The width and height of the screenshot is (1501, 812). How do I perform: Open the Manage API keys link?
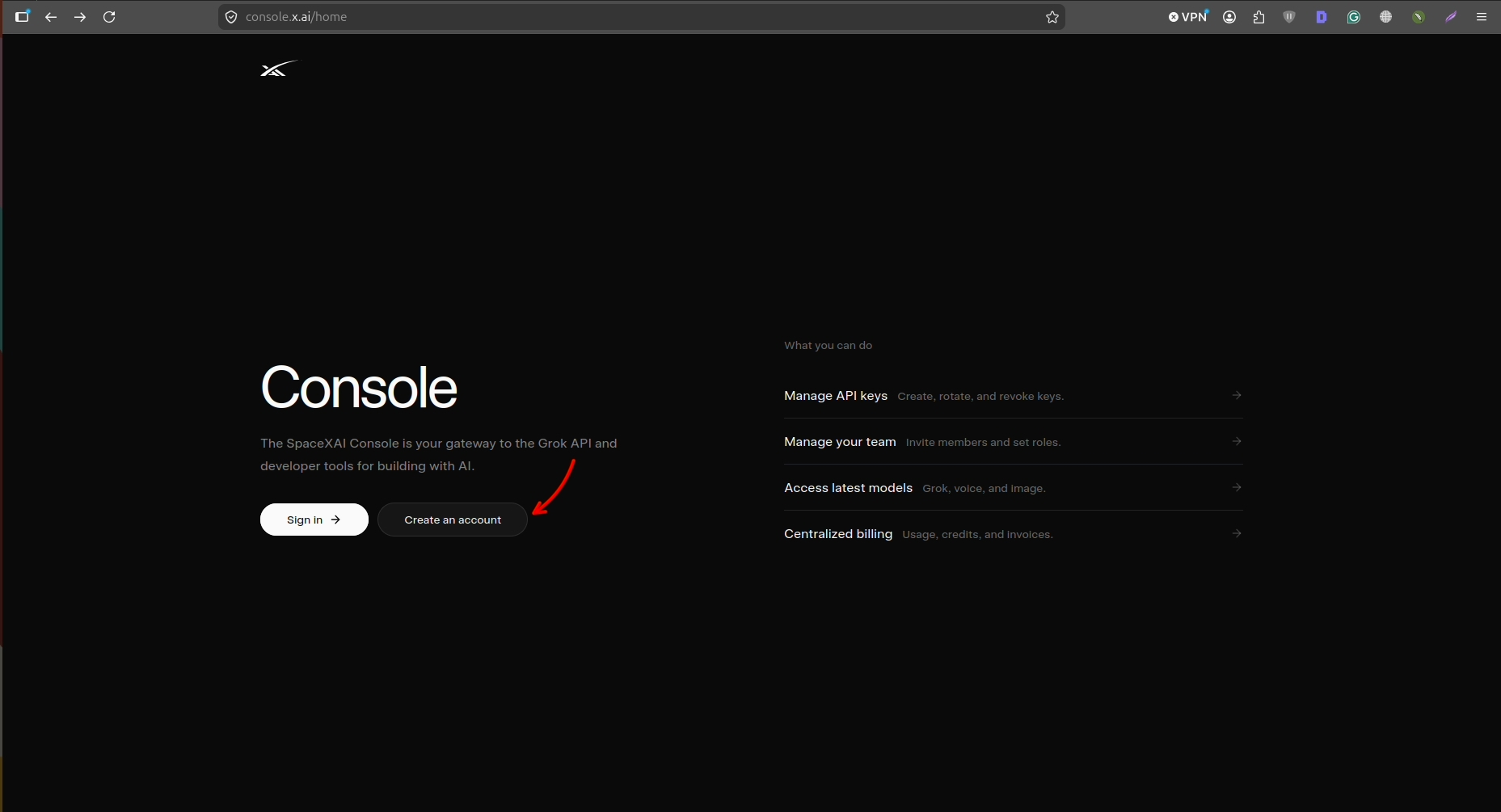[x=836, y=396]
